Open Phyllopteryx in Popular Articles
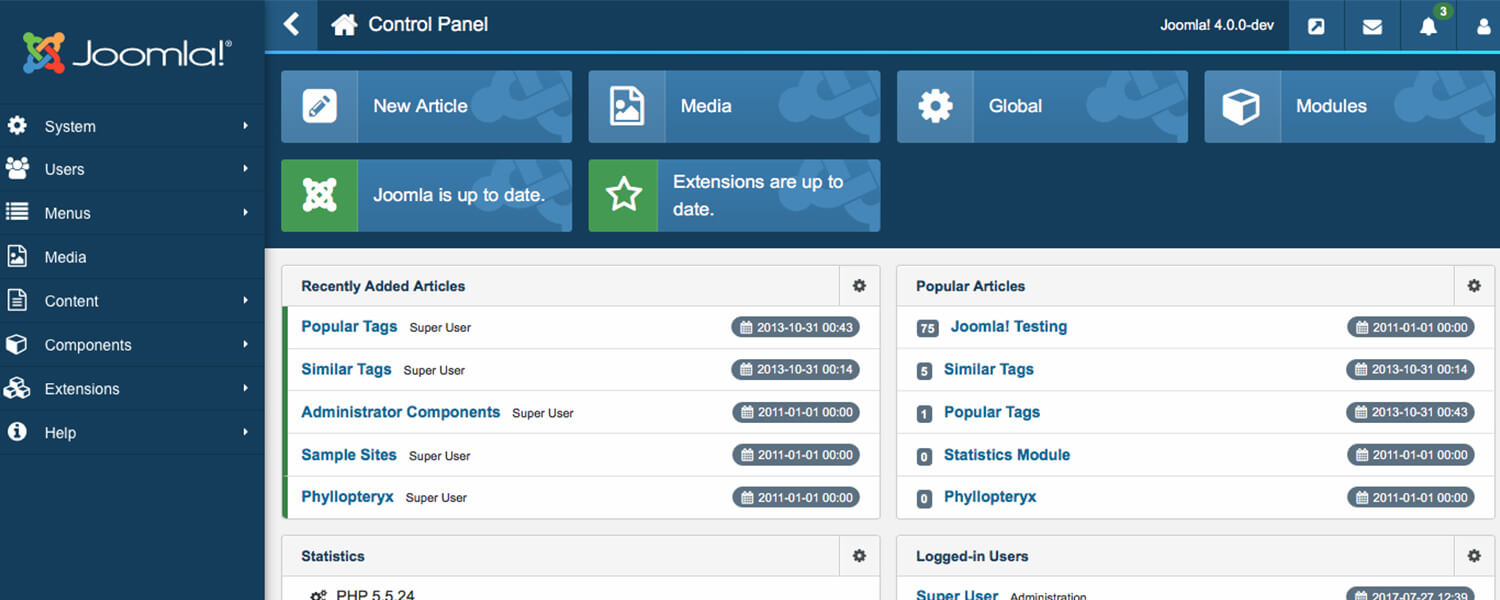1500x600 pixels. point(990,497)
